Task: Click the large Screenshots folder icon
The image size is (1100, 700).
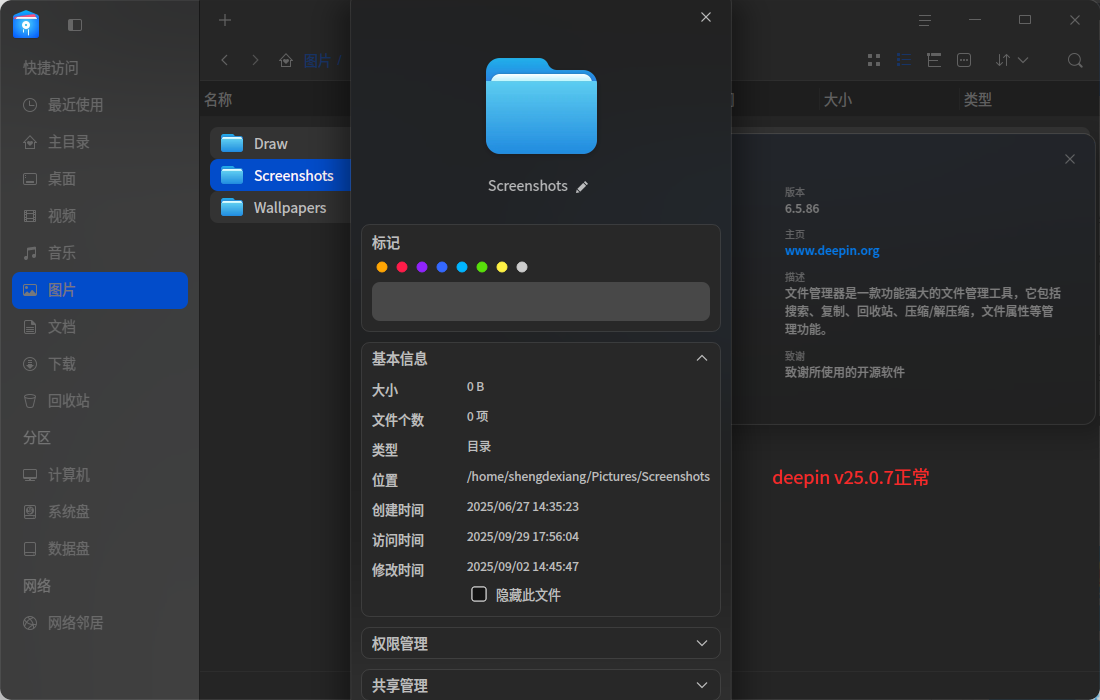Action: (x=541, y=106)
